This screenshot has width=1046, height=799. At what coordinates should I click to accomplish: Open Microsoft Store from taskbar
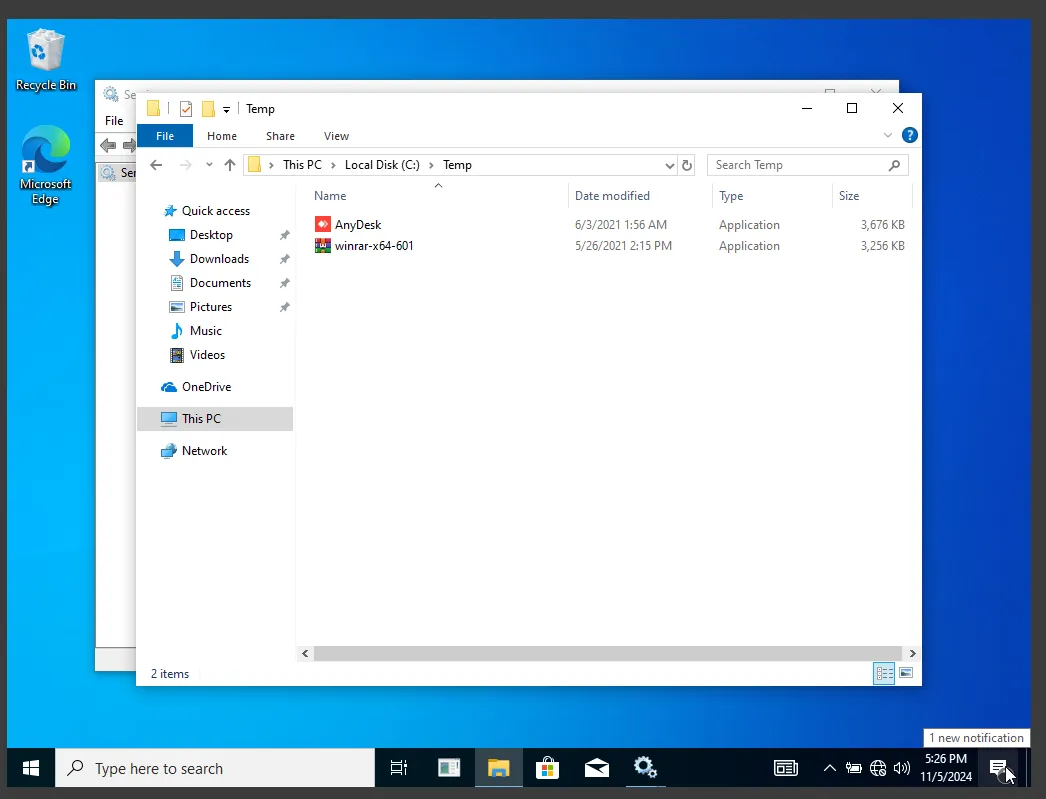point(547,768)
